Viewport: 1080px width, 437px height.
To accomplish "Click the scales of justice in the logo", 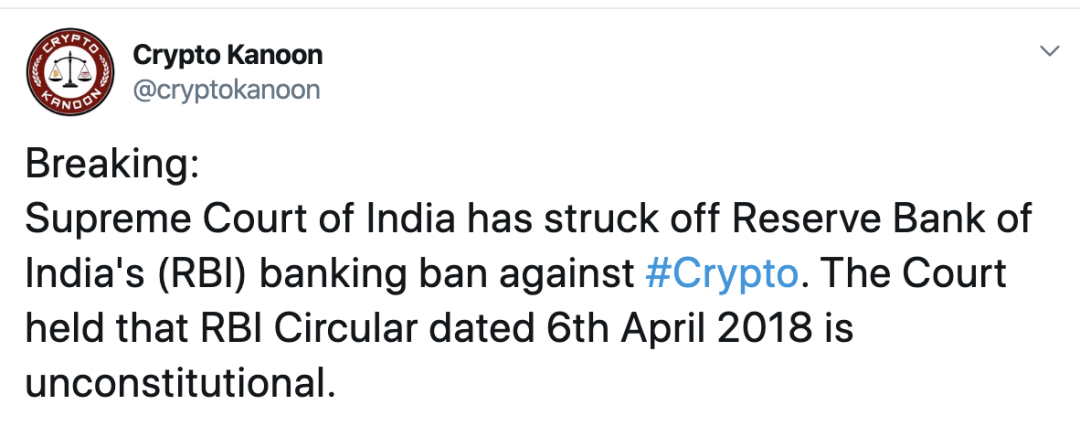I will (69, 73).
